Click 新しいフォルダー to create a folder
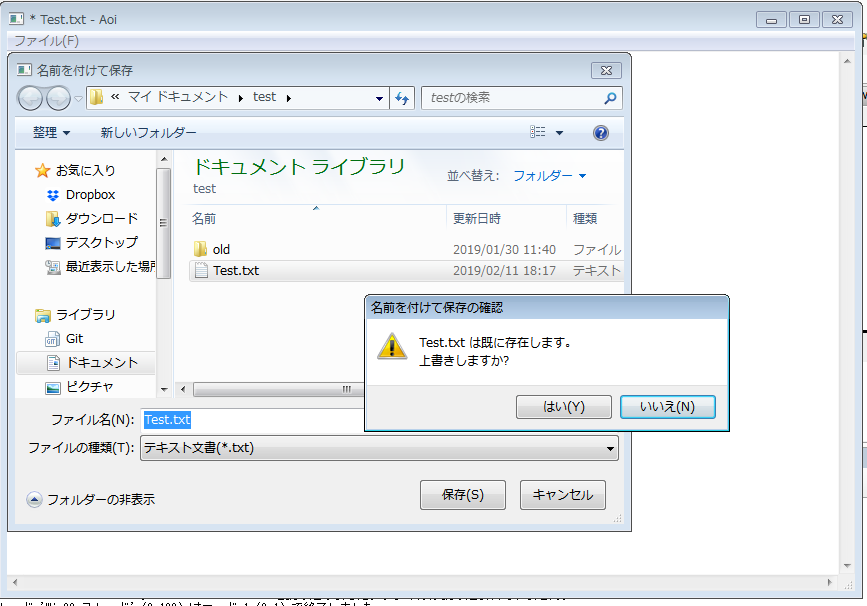This screenshot has width=867, height=606. click(148, 133)
